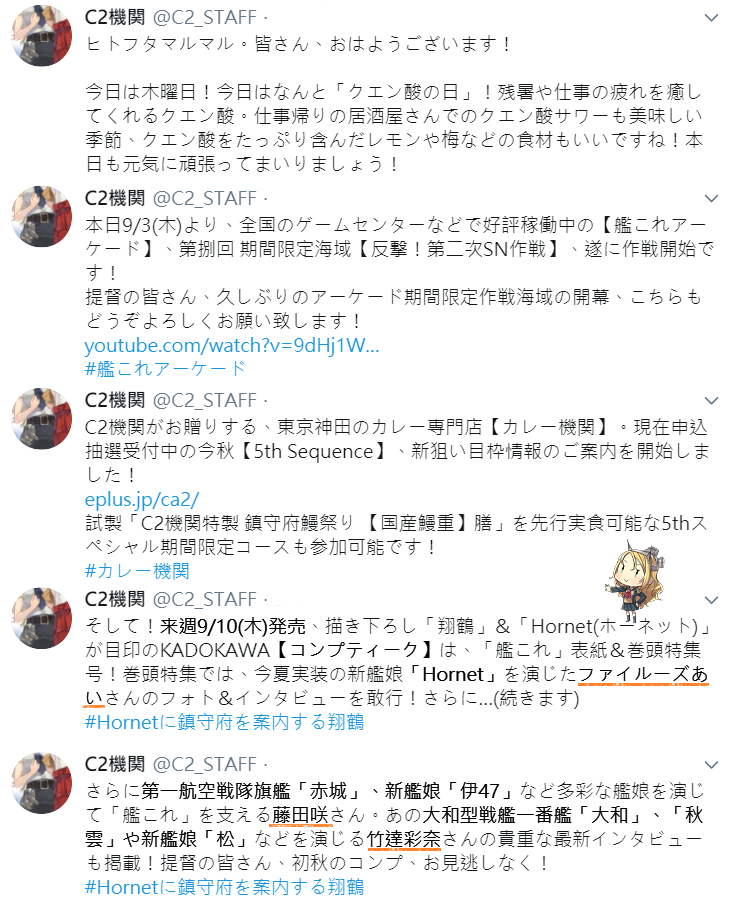The width and height of the screenshot is (731, 909).
Task: Open the hashtag in the Hornet magazine tweet
Action: [224, 722]
